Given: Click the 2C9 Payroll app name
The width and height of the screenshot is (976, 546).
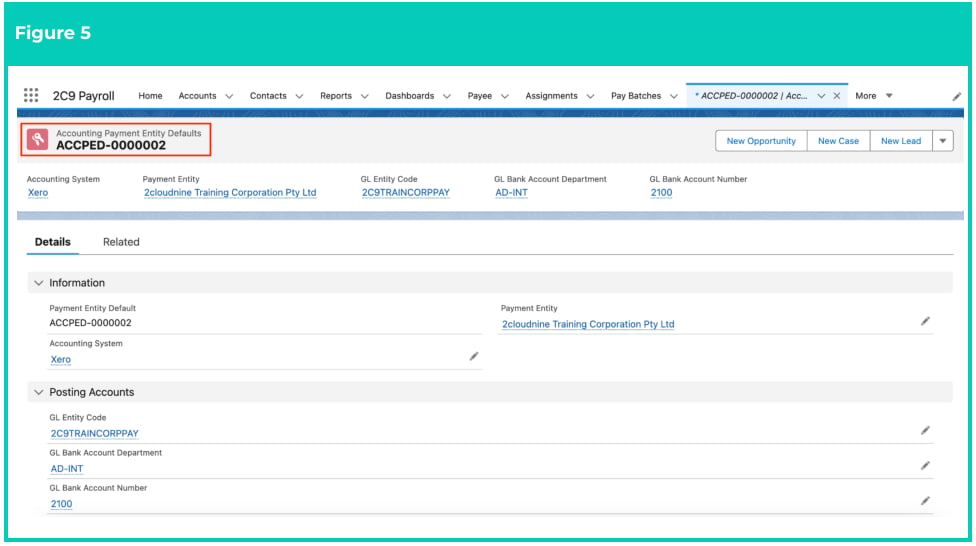Looking at the screenshot, I should coord(83,96).
